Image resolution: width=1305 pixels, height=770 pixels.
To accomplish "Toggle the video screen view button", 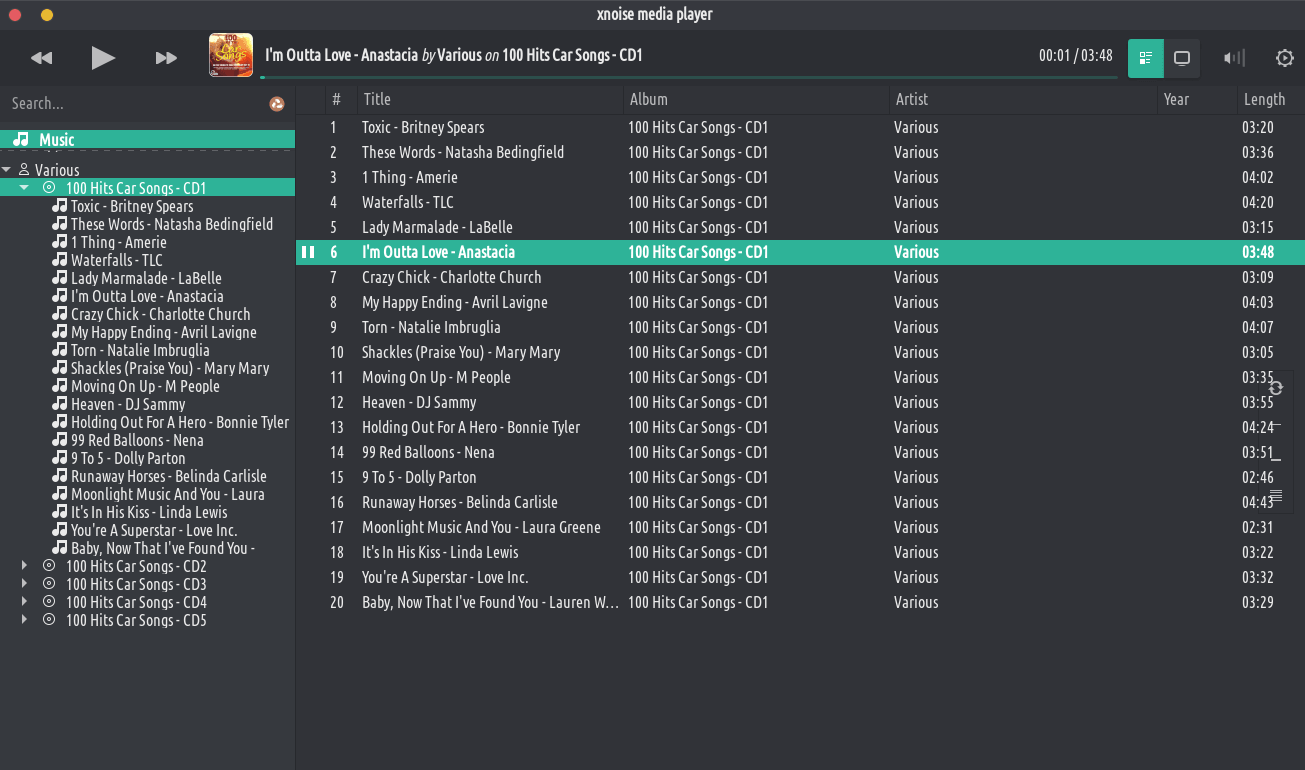I will (1182, 58).
